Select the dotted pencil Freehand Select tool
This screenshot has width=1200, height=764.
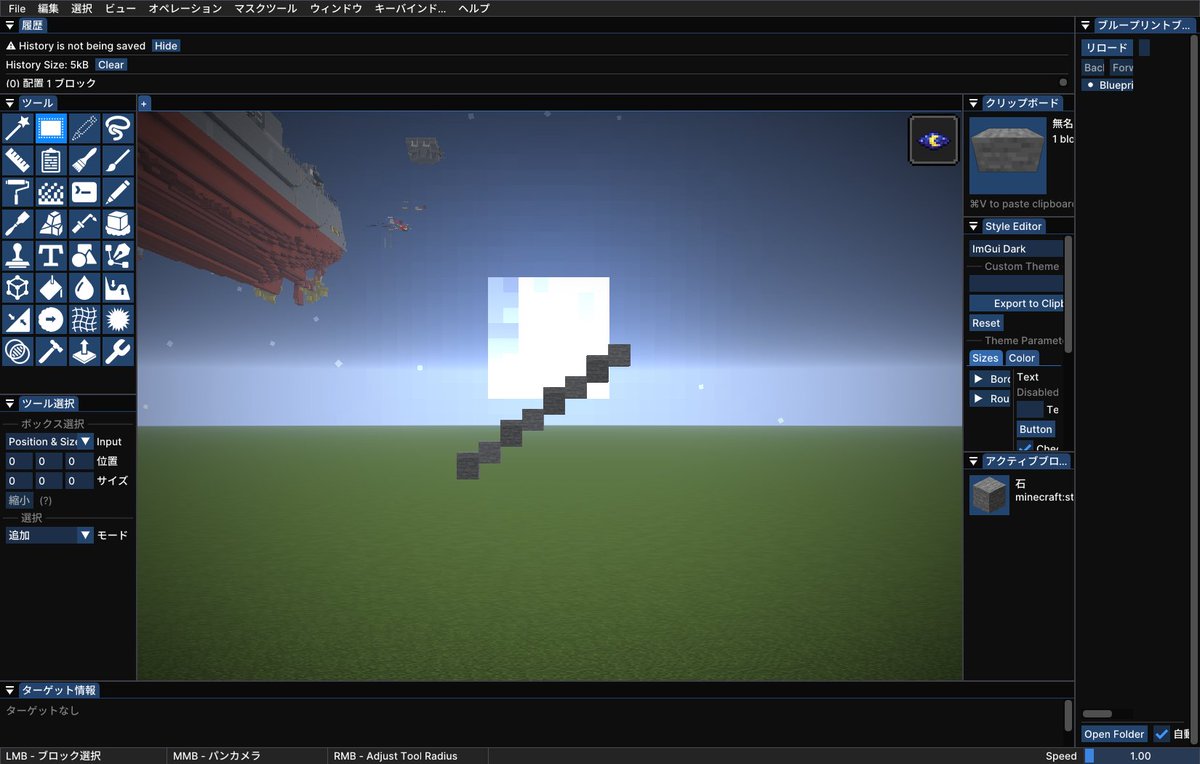(84, 128)
